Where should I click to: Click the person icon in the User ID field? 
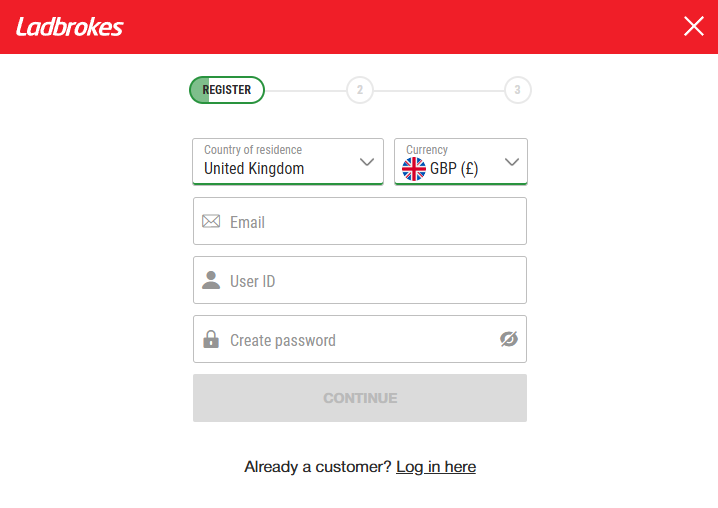[211, 280]
